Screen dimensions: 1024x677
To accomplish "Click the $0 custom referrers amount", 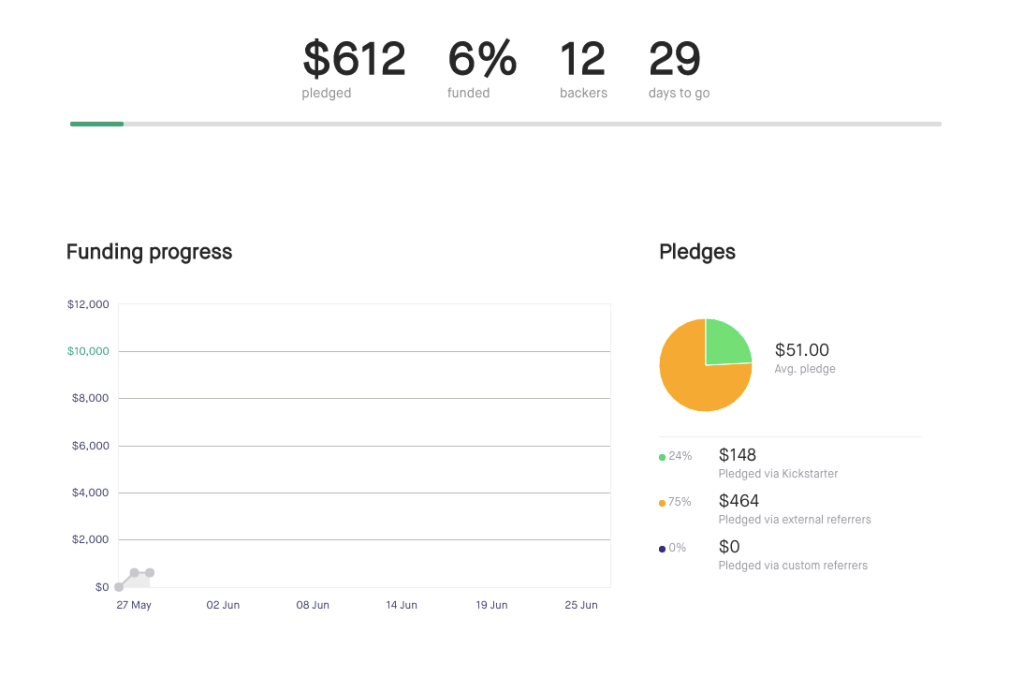I will pyautogui.click(x=729, y=546).
